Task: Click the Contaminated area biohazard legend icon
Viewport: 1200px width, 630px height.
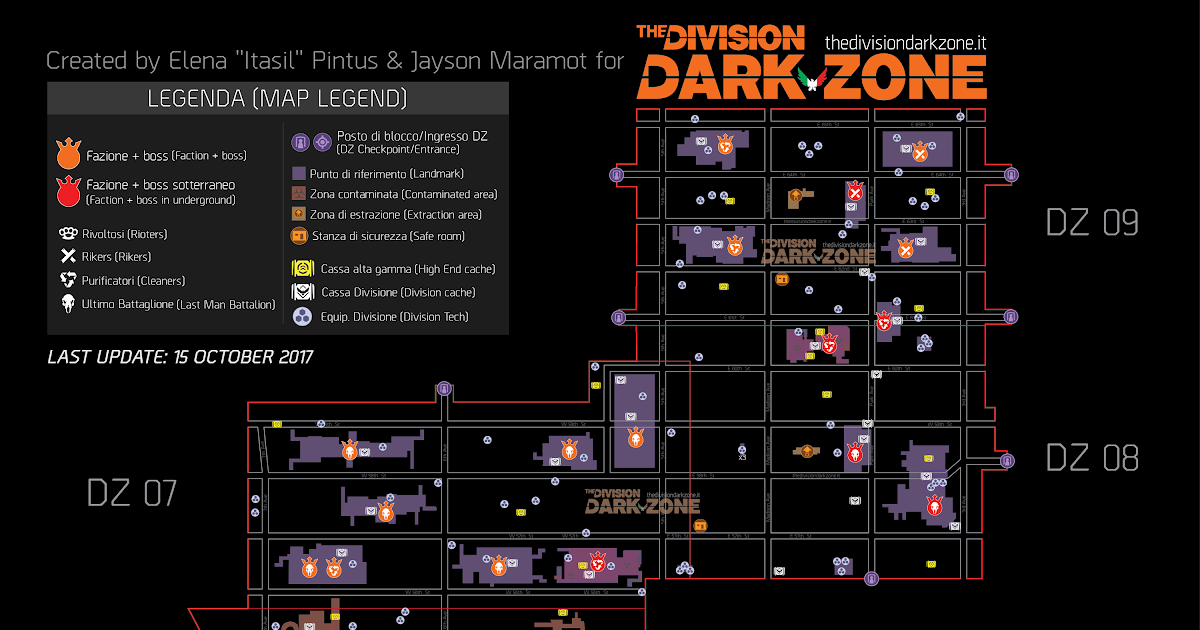Action: coord(298,194)
